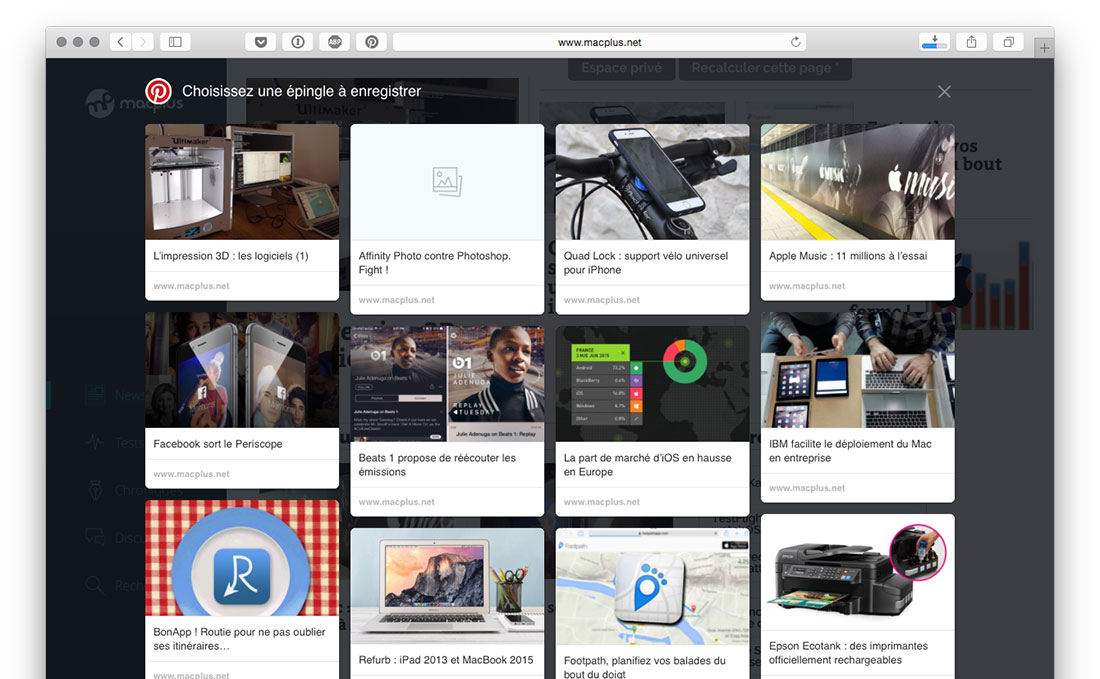Close the Pinterest pin chooser overlay
Viewport: 1100px width, 679px height.
click(944, 92)
